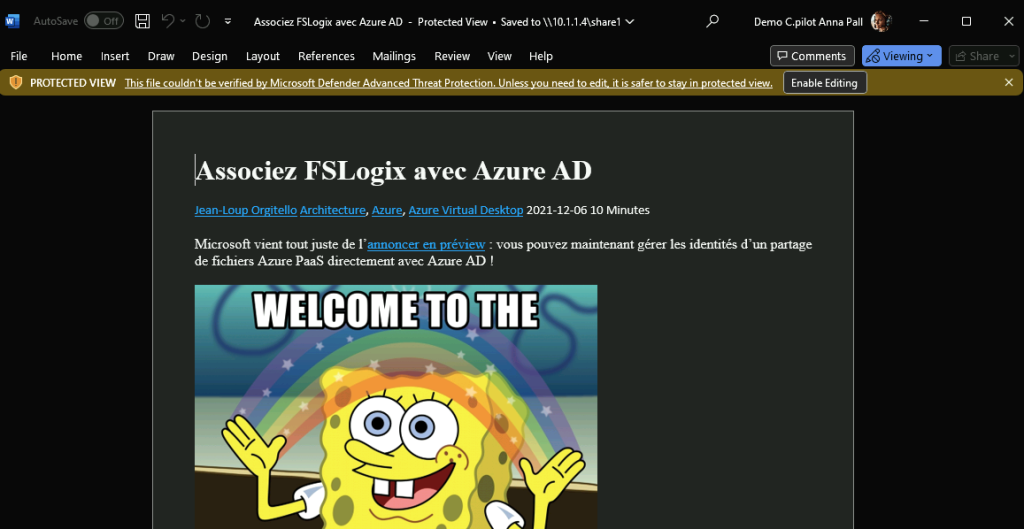Open Customize Quick Access Toolbar dropdown
Screen dimensions: 1024x529
(x=228, y=21)
